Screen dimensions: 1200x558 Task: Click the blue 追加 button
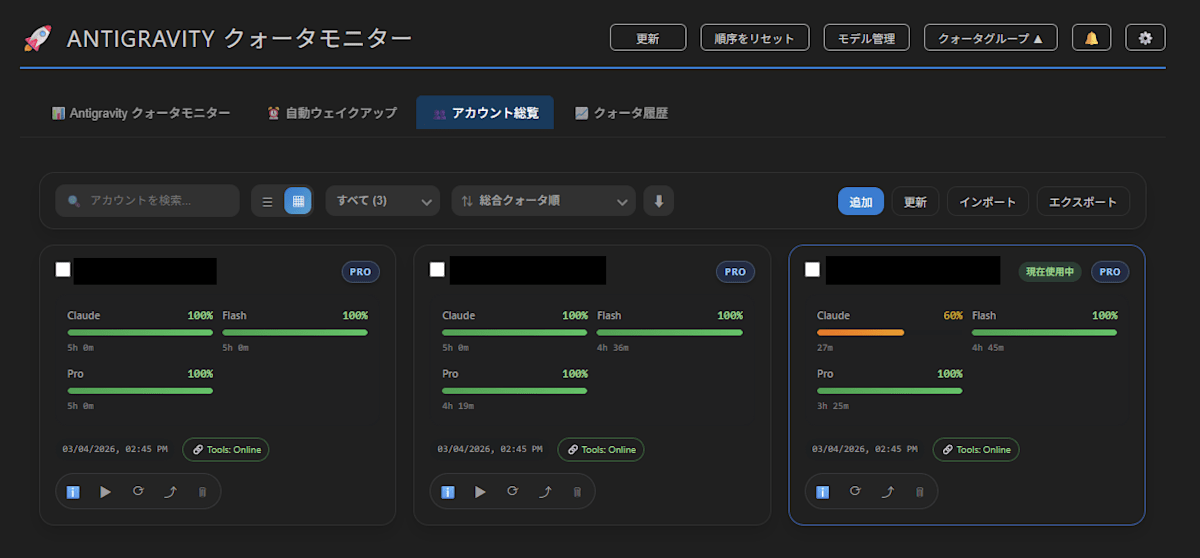click(861, 201)
